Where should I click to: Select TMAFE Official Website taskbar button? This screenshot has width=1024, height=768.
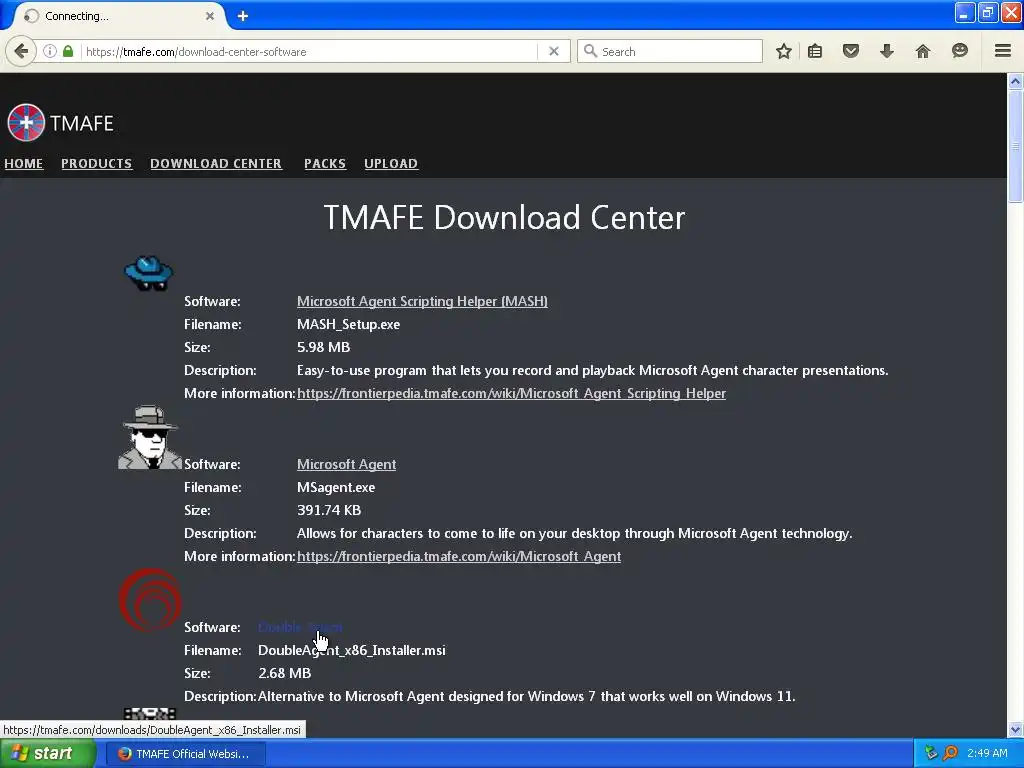point(186,754)
